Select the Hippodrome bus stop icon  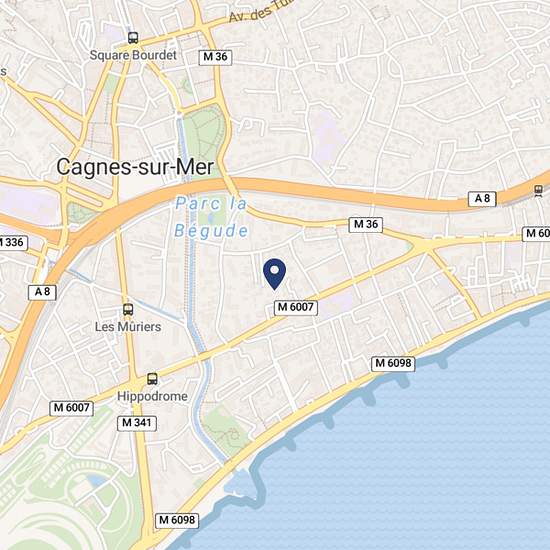point(152,379)
